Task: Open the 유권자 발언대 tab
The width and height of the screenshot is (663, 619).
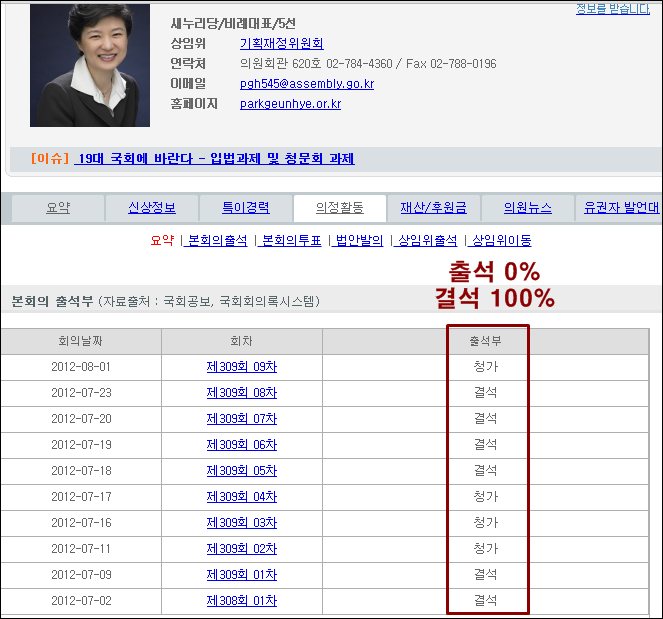Action: click(x=621, y=208)
